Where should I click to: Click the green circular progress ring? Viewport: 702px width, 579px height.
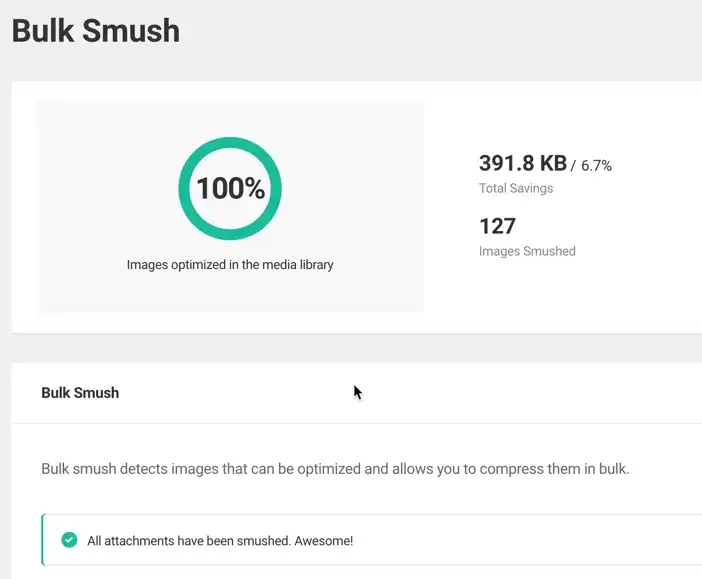click(230, 148)
